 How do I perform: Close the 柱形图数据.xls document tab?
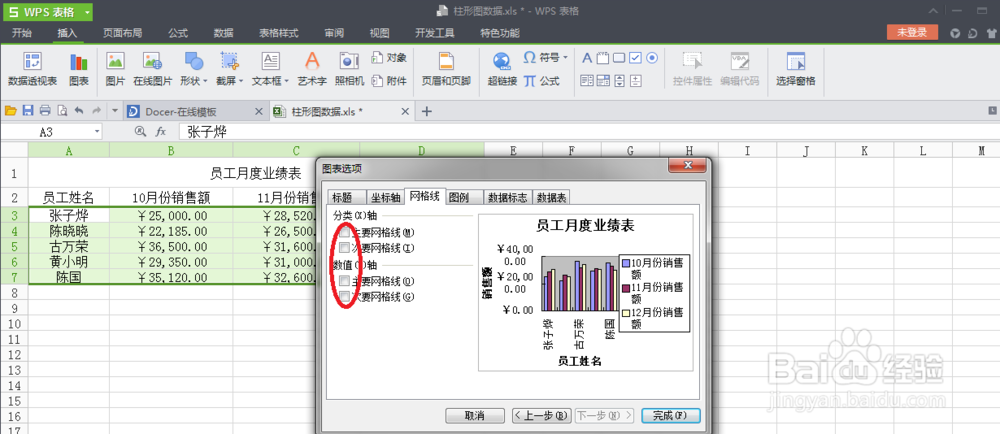click(x=404, y=112)
